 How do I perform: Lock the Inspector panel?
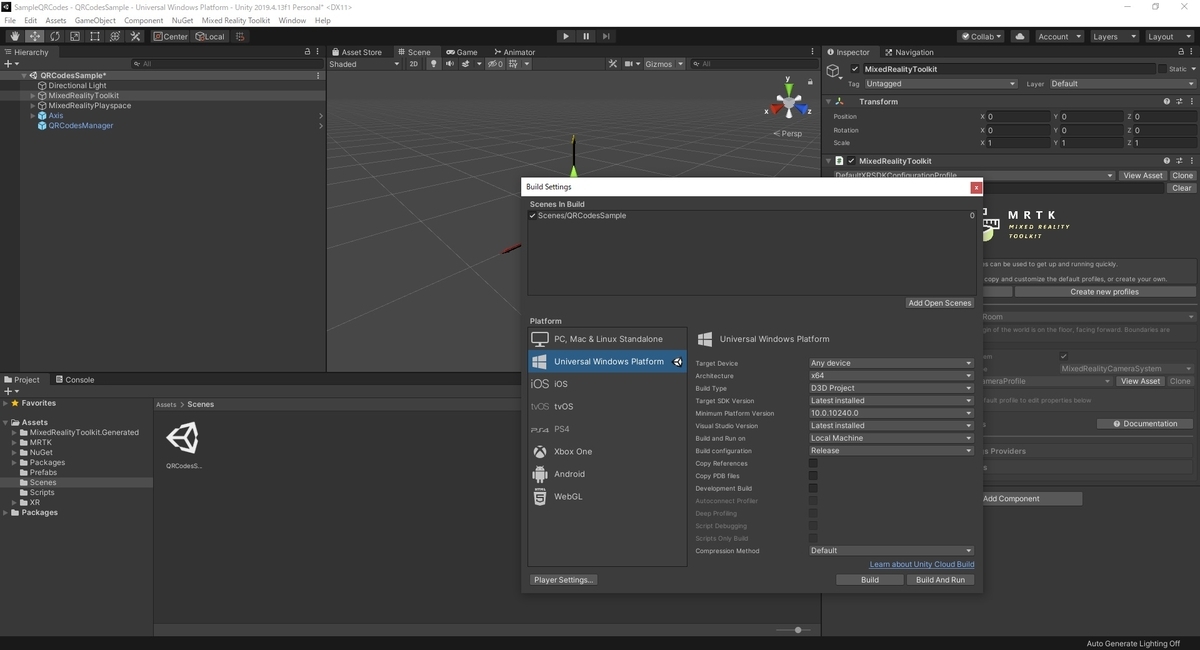[x=1180, y=52]
